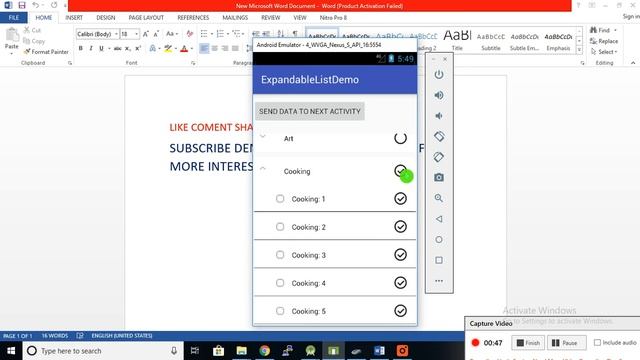Image resolution: width=640 pixels, height=360 pixels.
Task: Toggle Underline formatting in Word
Action: (101, 48)
